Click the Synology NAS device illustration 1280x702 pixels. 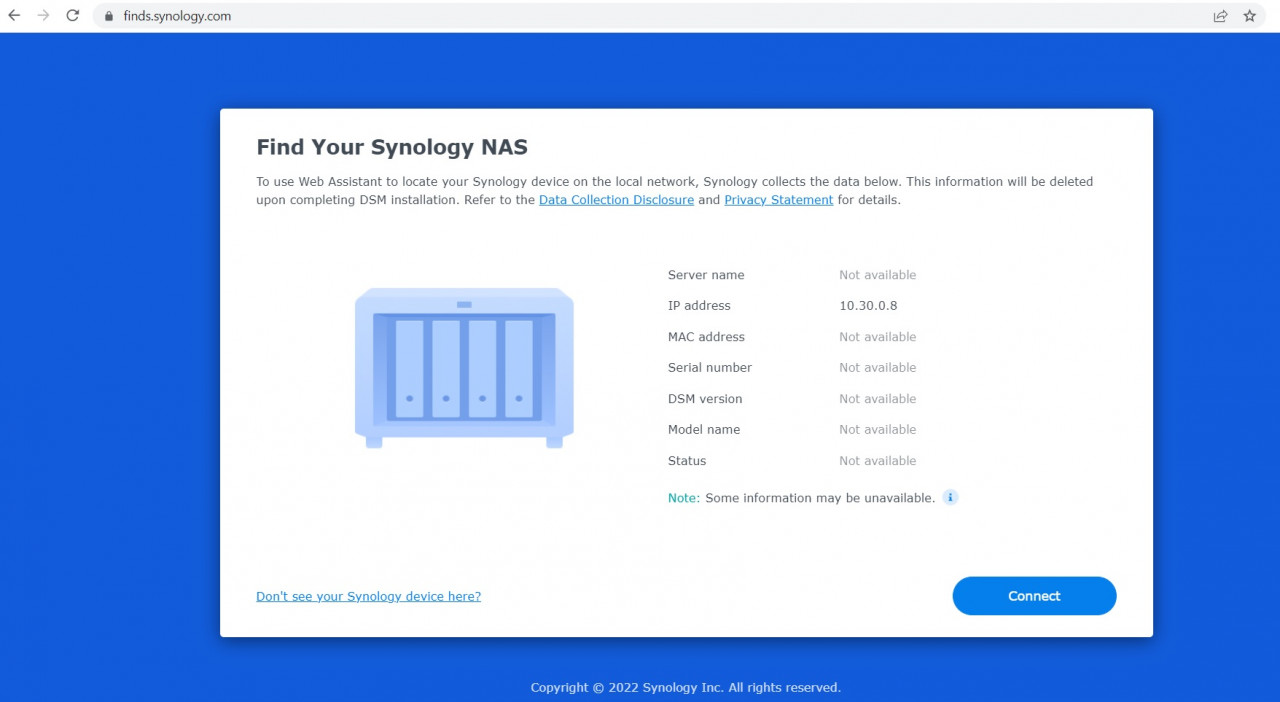click(x=463, y=367)
